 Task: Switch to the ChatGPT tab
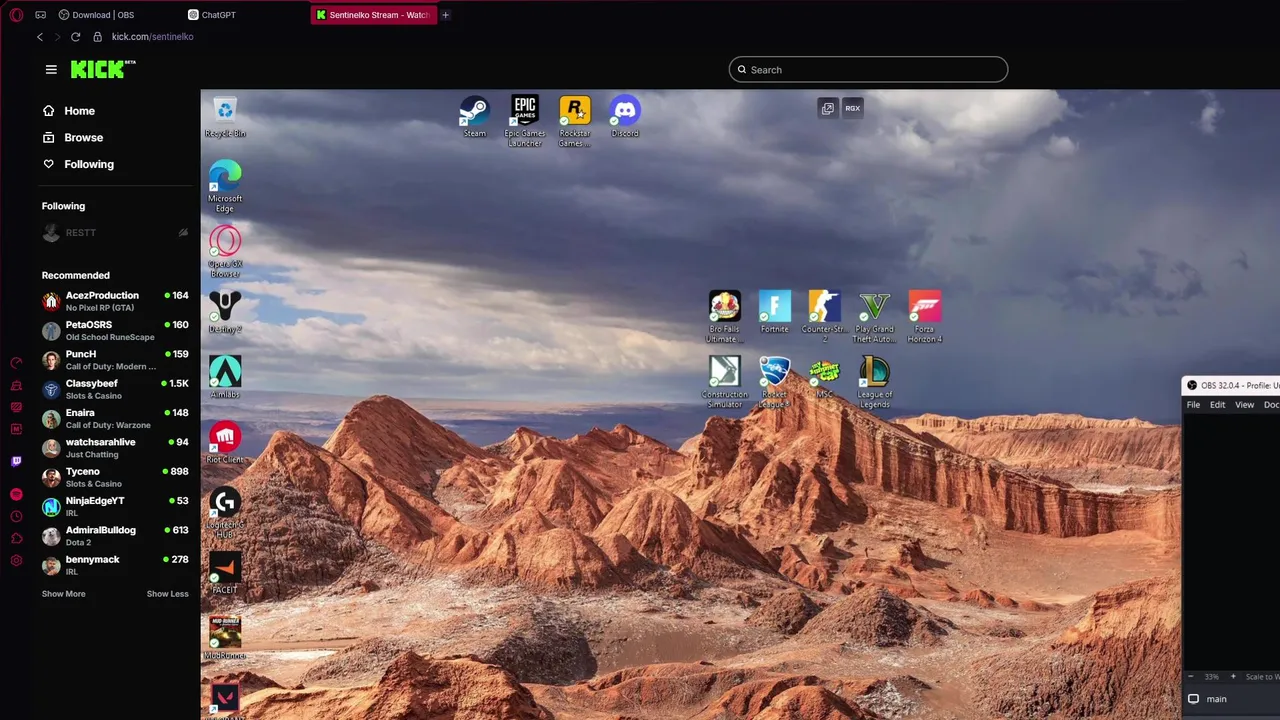[x=212, y=15]
